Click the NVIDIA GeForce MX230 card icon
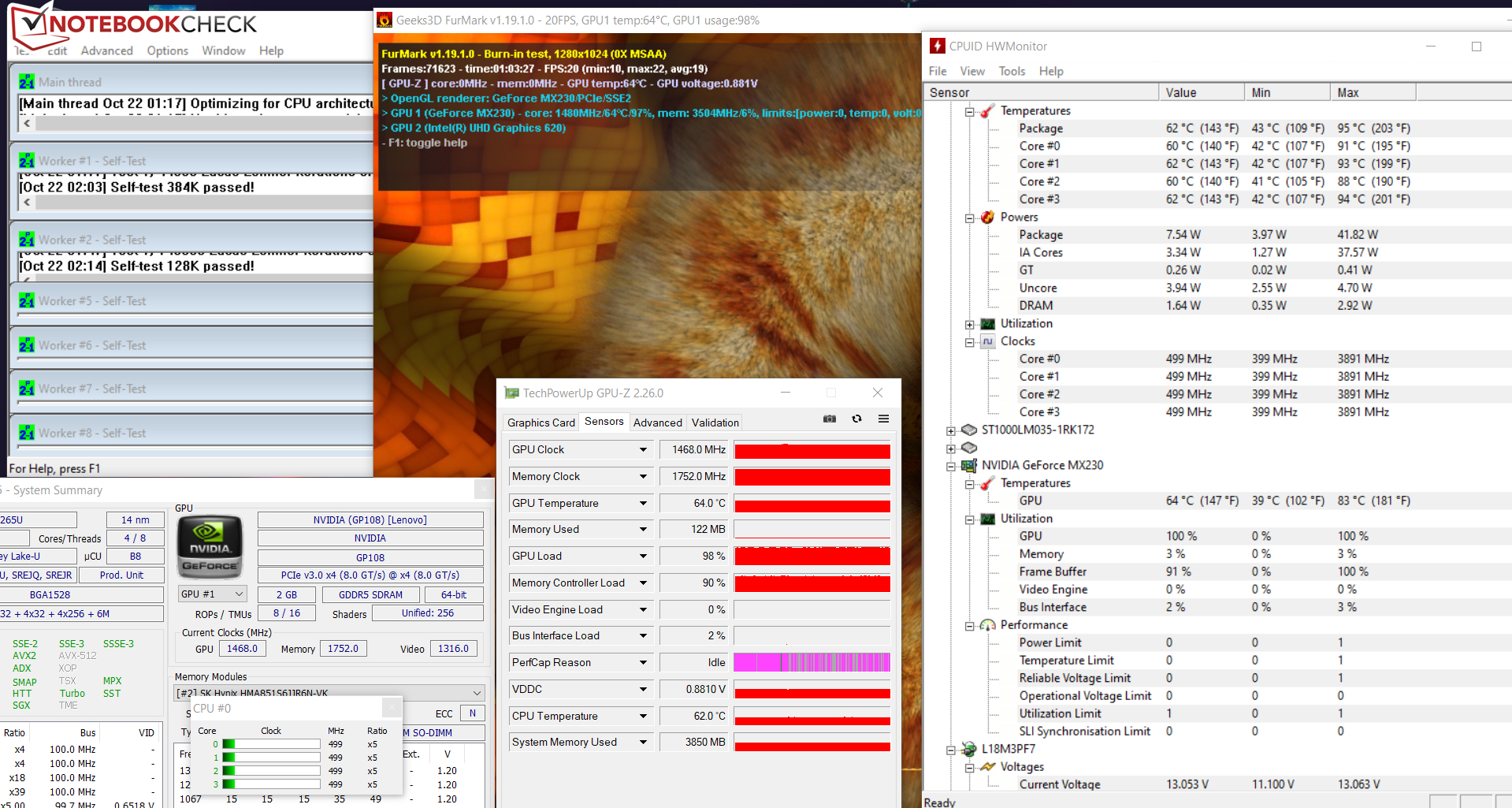The width and height of the screenshot is (1512, 808). [969, 466]
